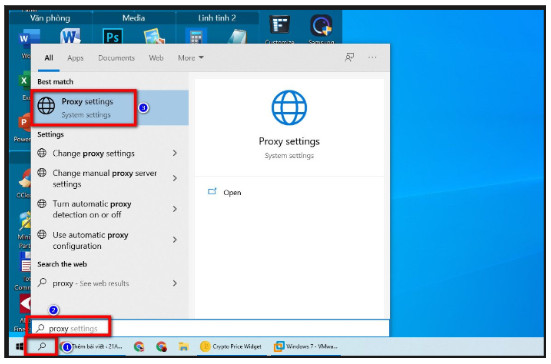Screen dimensions: 551x364
Task: Click proxy - See web results
Action: point(91,284)
